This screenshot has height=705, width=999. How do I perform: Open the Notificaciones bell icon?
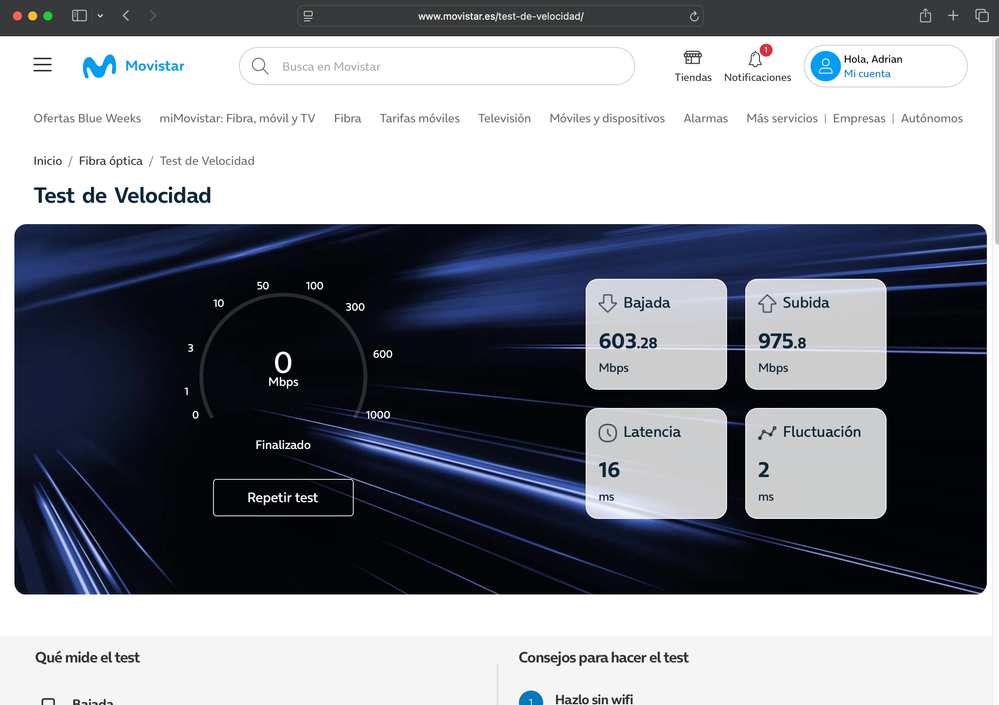click(x=756, y=59)
